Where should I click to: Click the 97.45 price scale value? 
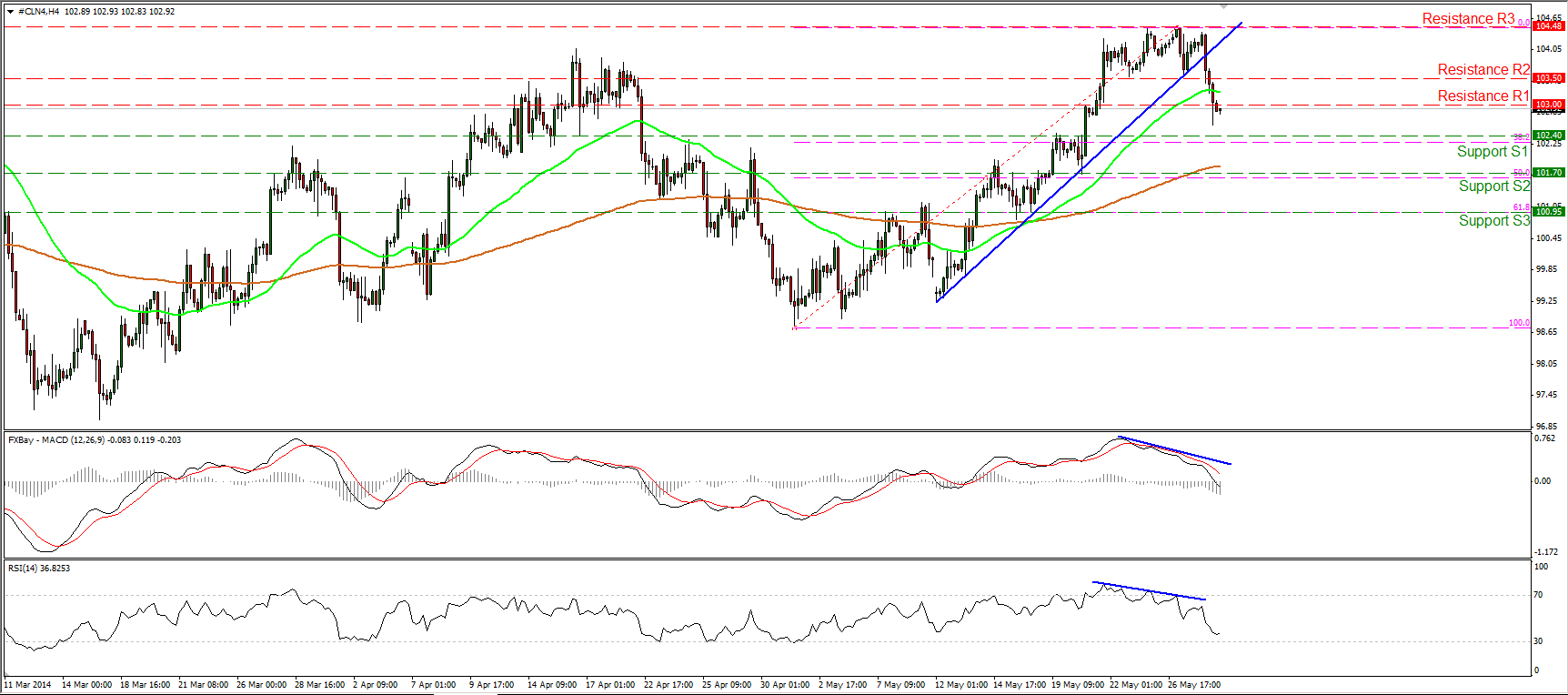pyautogui.click(x=1548, y=396)
